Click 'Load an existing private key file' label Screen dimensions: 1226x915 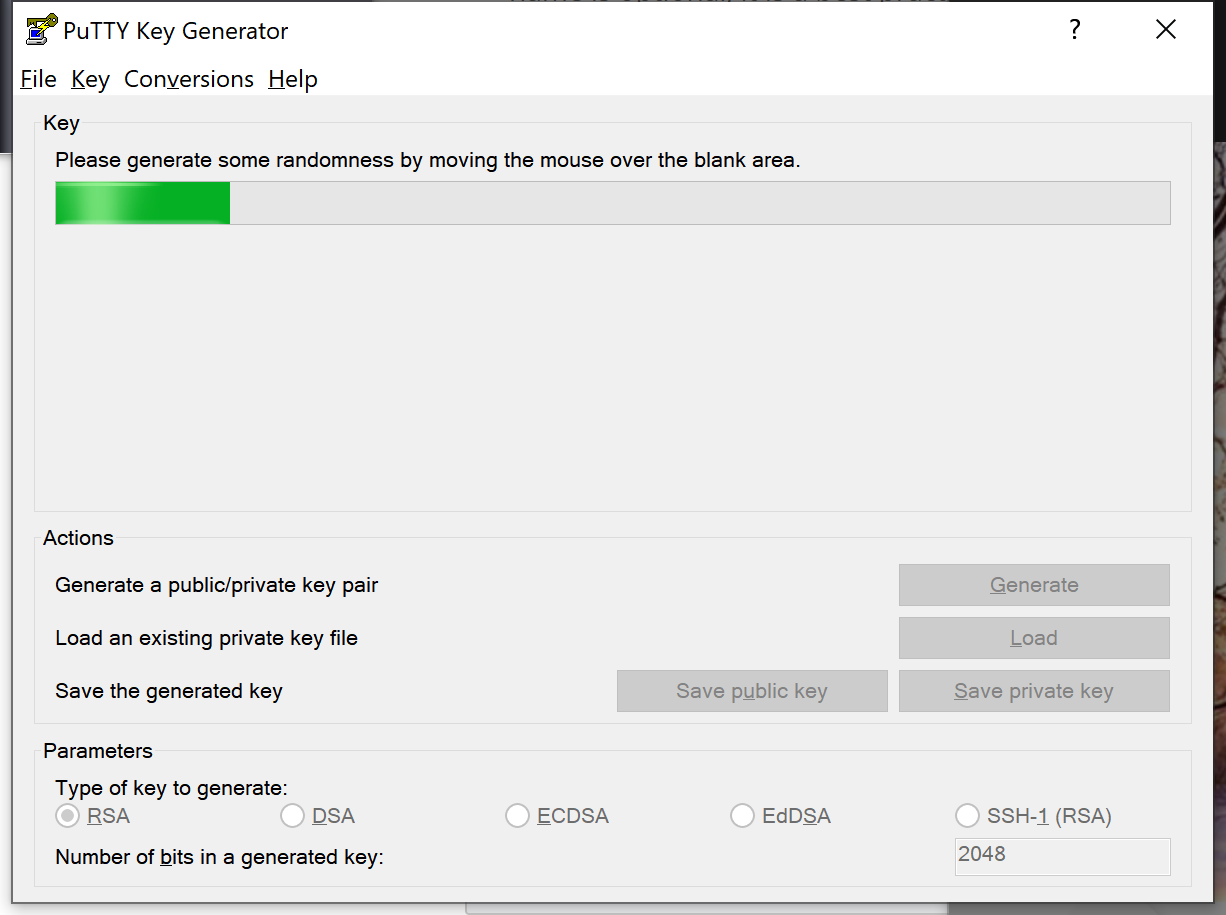coord(206,638)
